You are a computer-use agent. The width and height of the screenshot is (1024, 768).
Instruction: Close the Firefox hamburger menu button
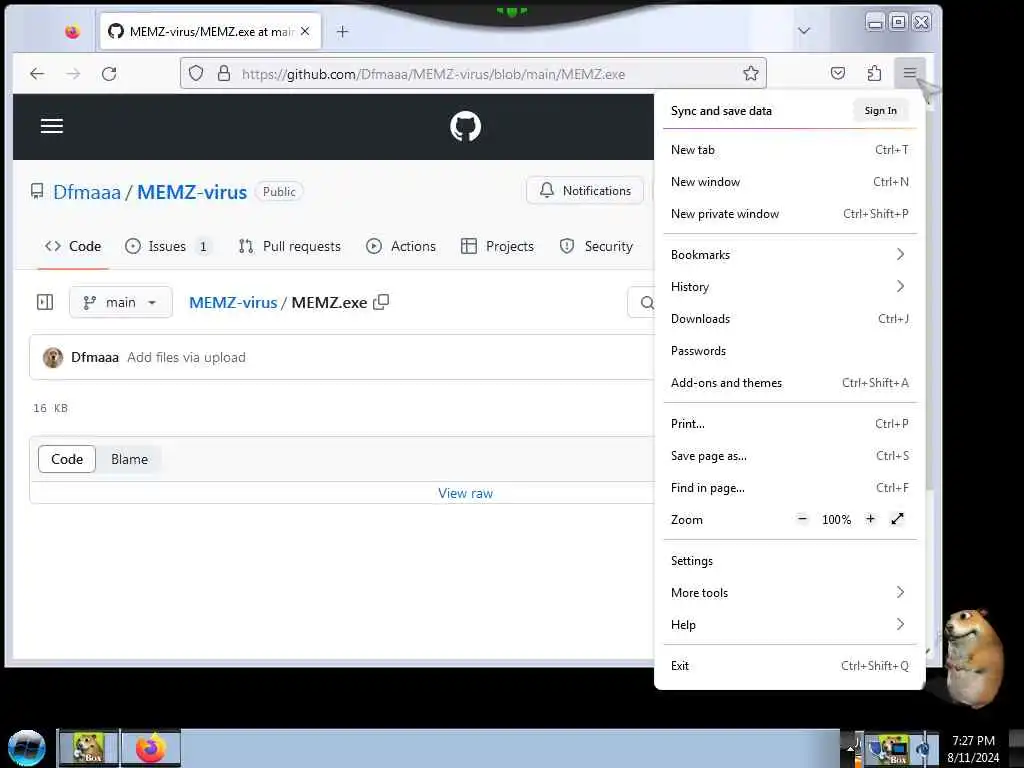(910, 73)
